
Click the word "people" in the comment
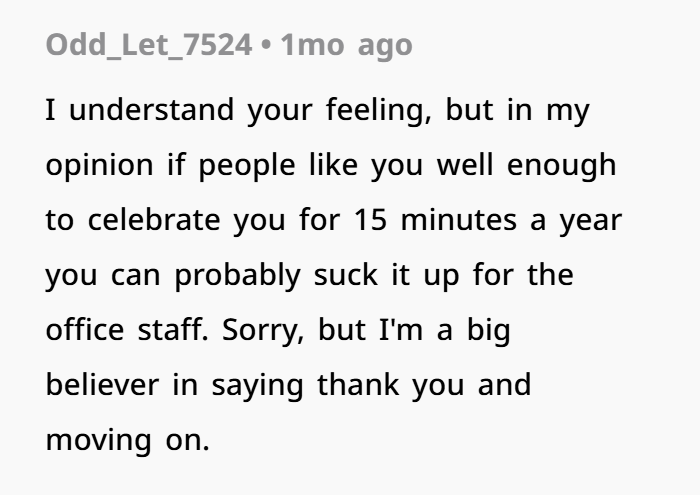(x=247, y=166)
